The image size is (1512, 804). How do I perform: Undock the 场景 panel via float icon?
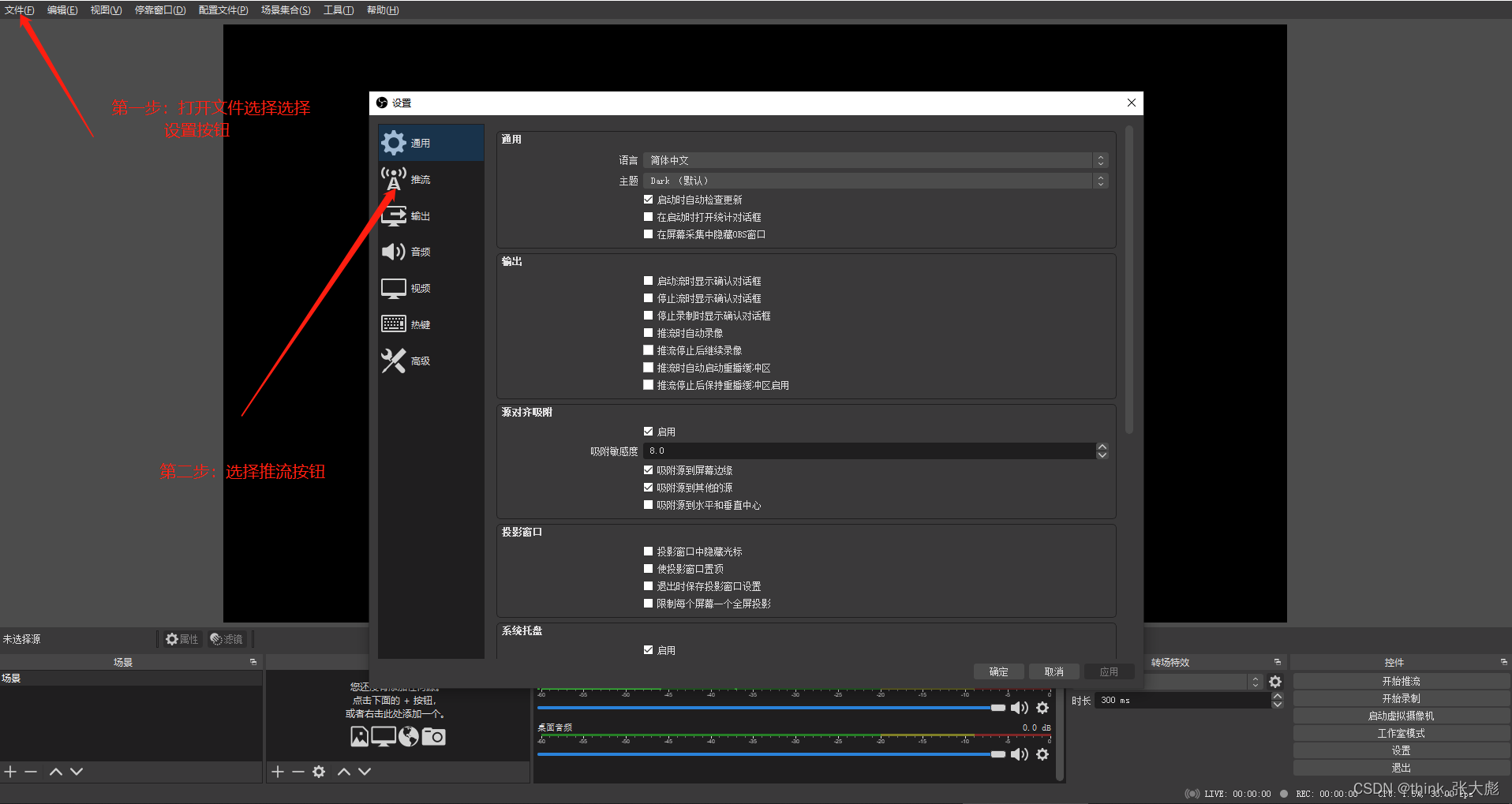coord(253,662)
